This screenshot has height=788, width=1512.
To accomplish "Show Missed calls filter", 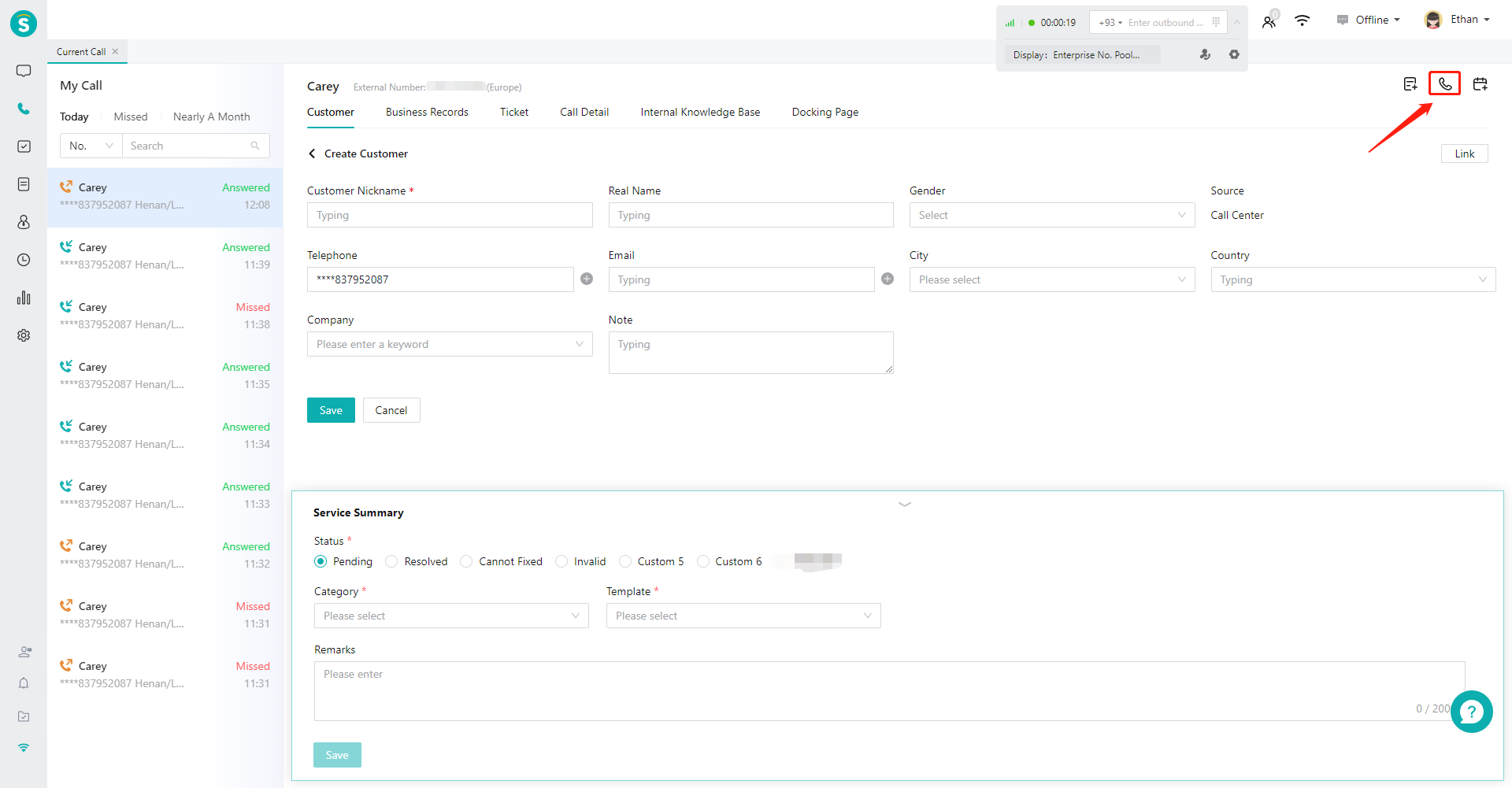I will point(131,117).
